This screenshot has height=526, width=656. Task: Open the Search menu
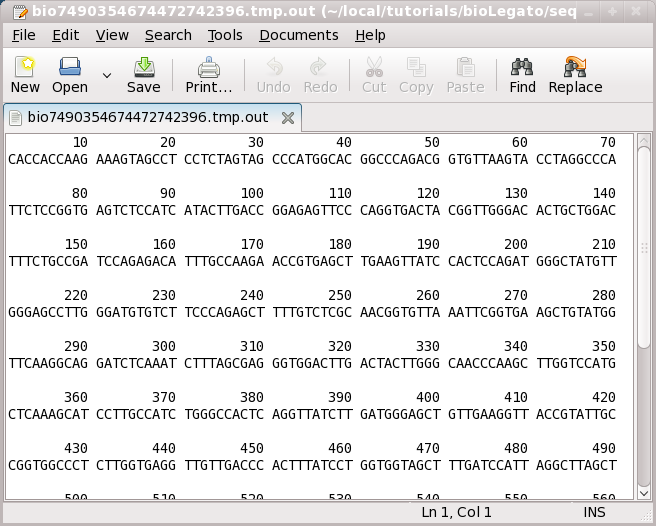click(168, 35)
